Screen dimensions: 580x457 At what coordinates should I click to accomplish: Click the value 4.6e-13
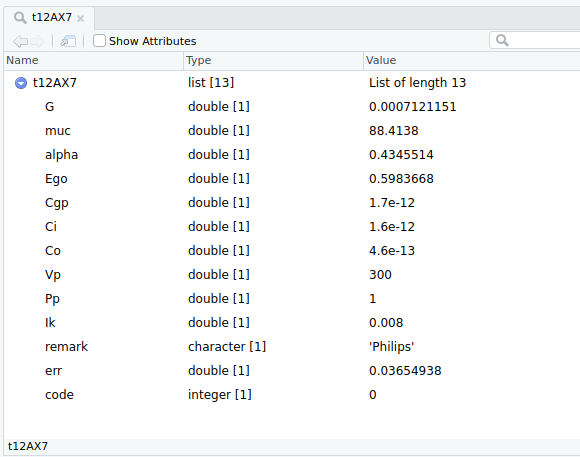pyautogui.click(x=392, y=251)
